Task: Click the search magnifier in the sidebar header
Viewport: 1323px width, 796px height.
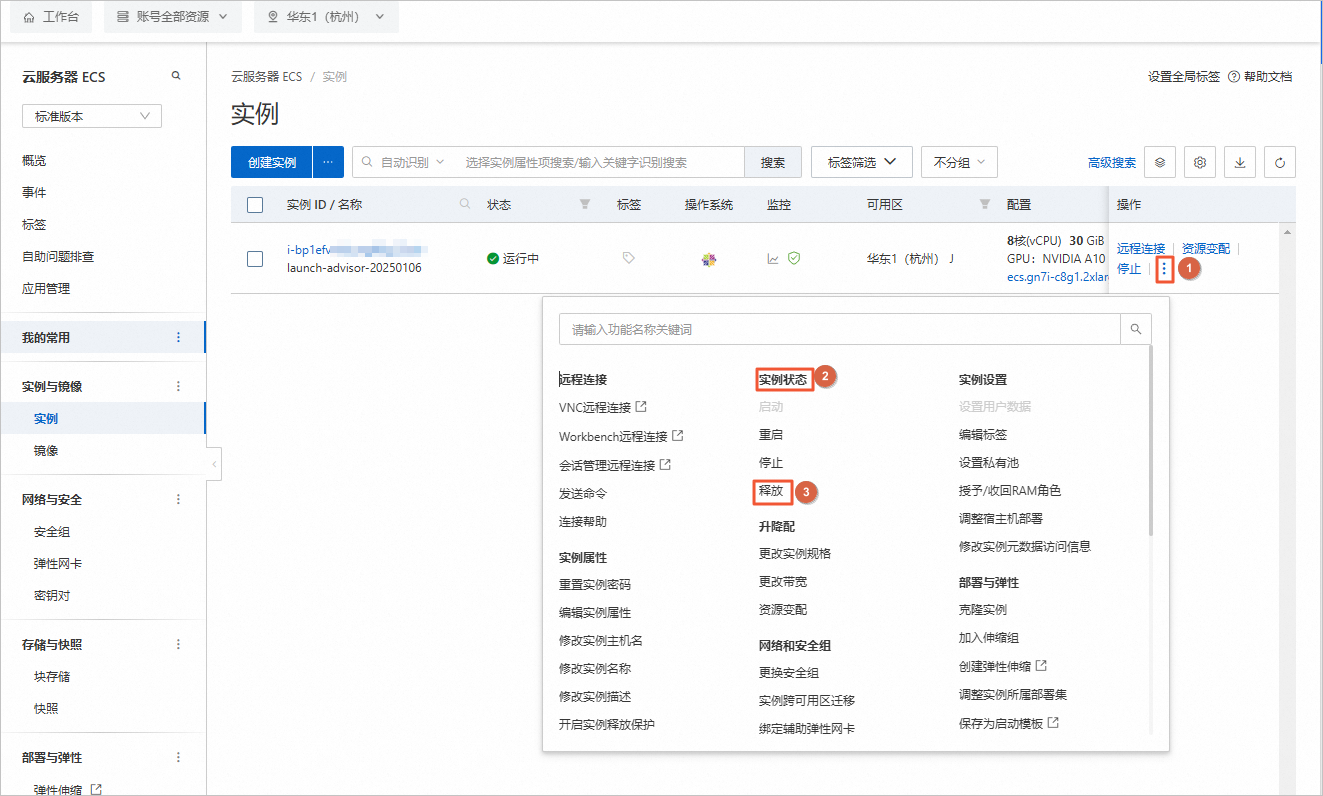Action: pyautogui.click(x=176, y=76)
